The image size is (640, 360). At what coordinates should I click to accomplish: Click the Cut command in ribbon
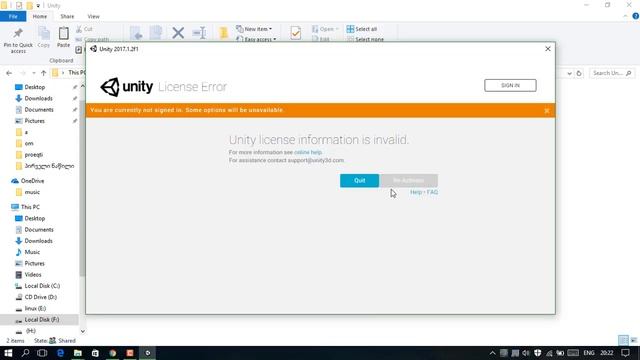(x=84, y=29)
